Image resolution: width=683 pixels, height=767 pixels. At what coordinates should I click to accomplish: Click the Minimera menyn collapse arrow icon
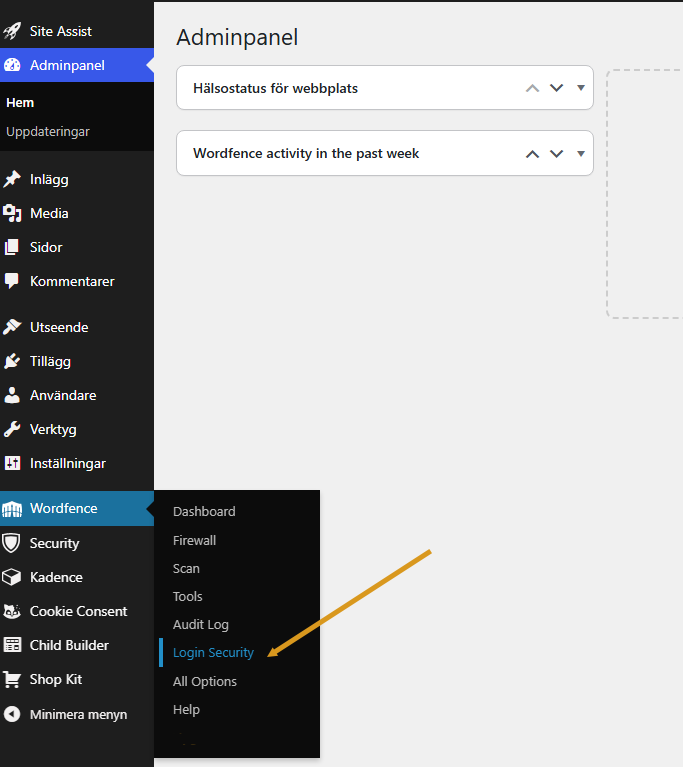[12, 714]
